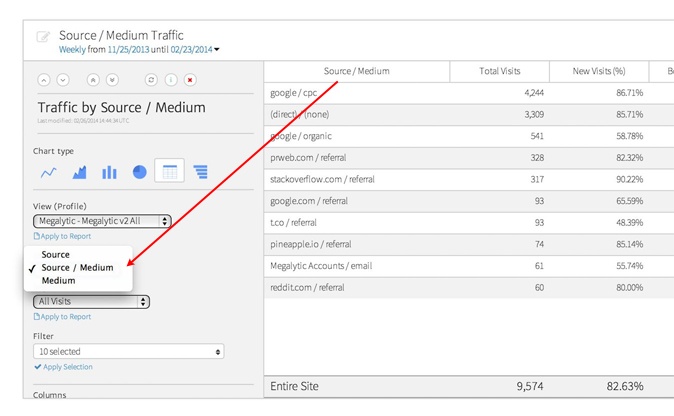
Task: Click the edit report title pencil icon
Action: coord(43,37)
